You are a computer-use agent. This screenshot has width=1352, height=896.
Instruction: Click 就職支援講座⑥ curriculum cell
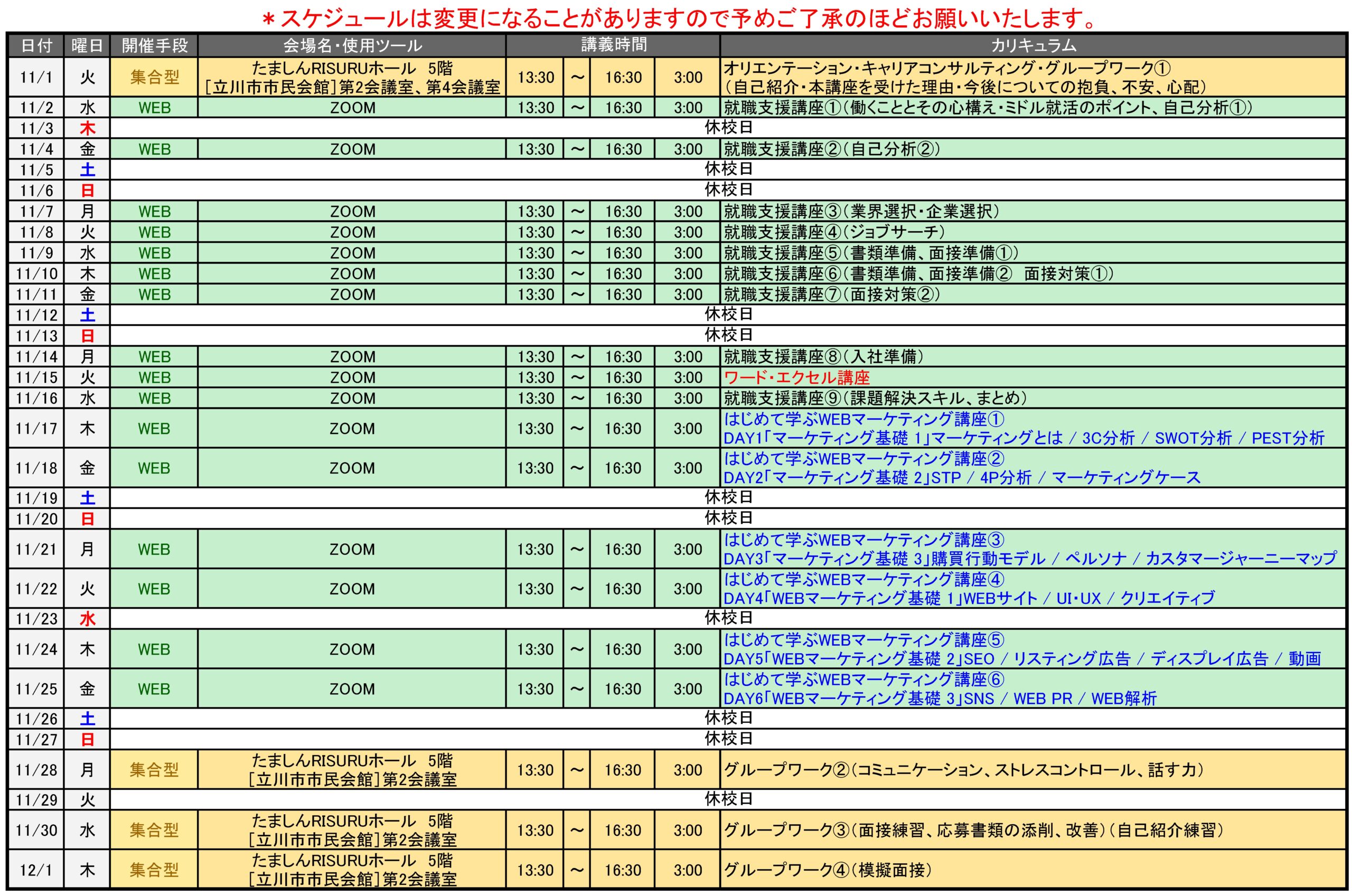[1033, 273]
